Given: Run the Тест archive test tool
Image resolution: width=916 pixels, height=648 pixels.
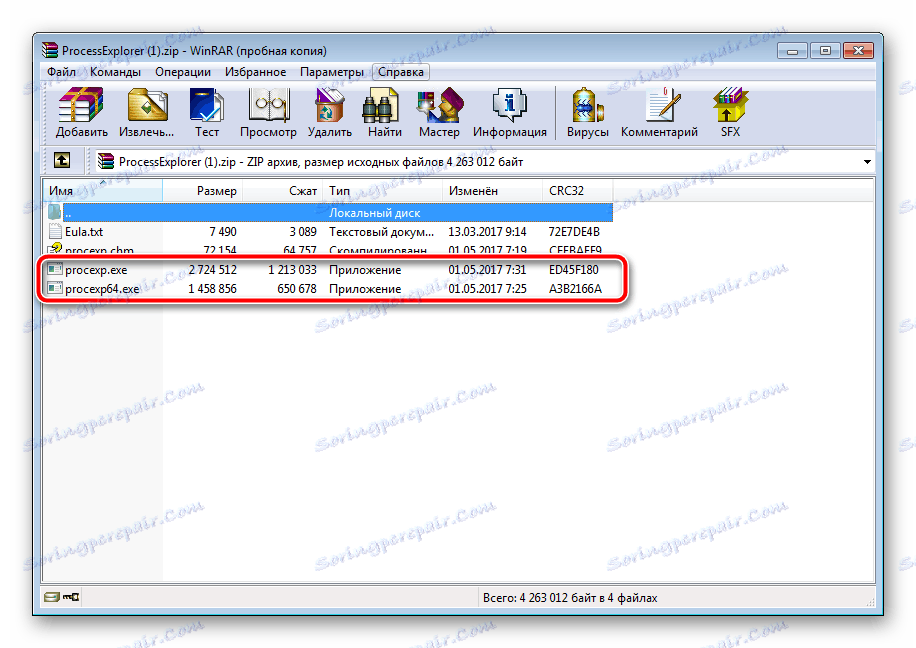Looking at the screenshot, I should click(x=207, y=113).
